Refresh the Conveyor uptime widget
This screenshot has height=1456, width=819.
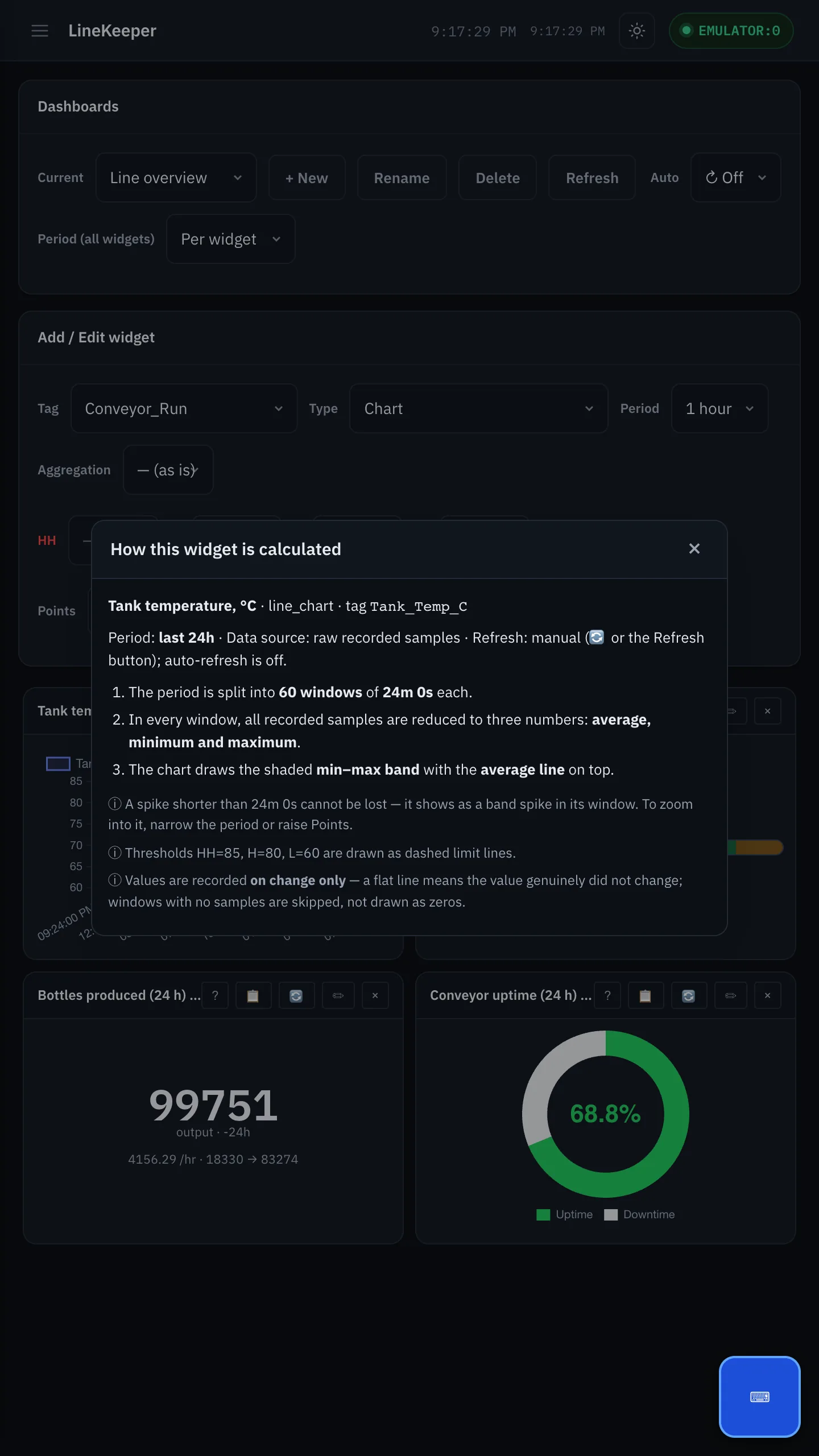tap(688, 995)
